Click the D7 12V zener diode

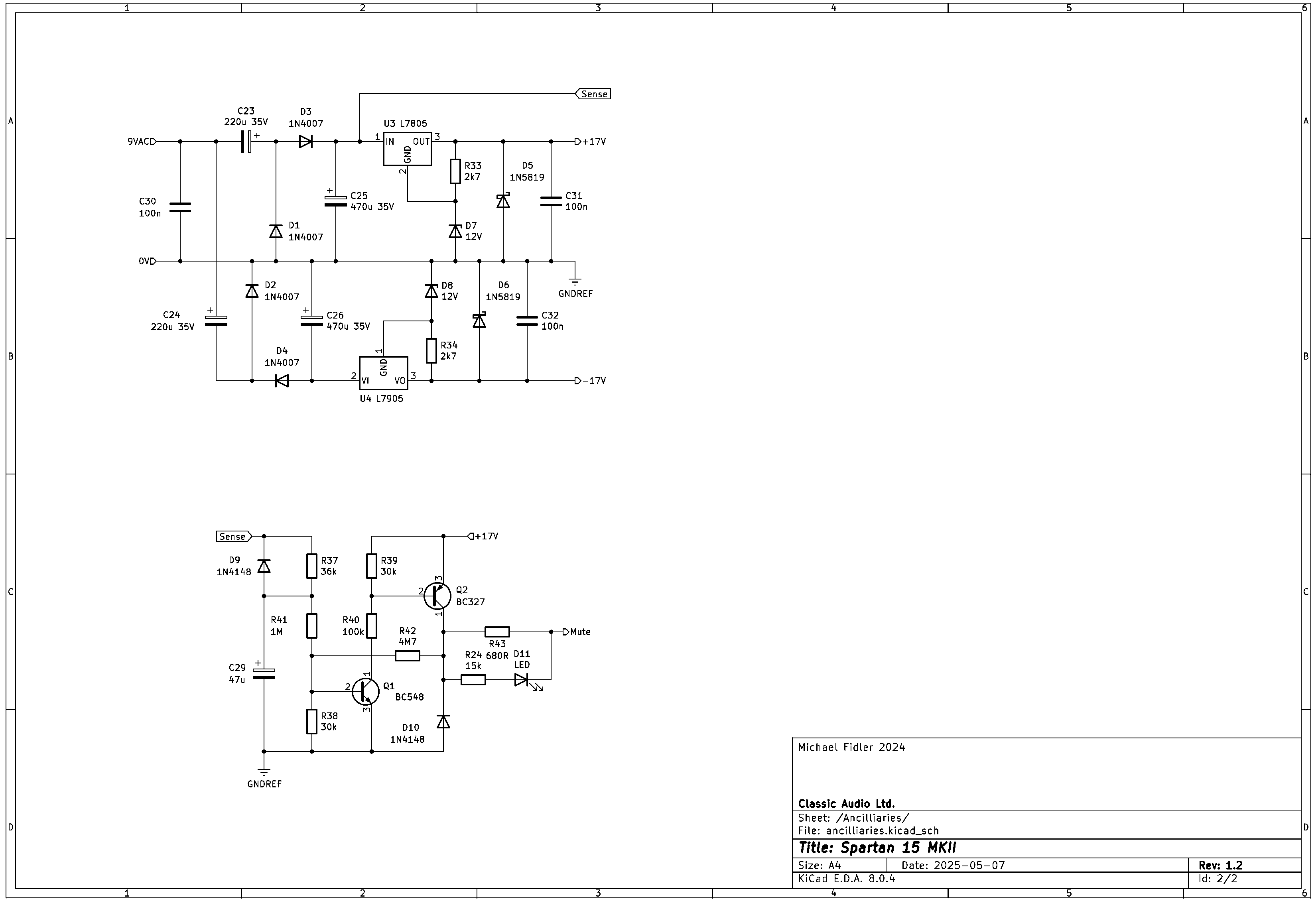tap(455, 231)
